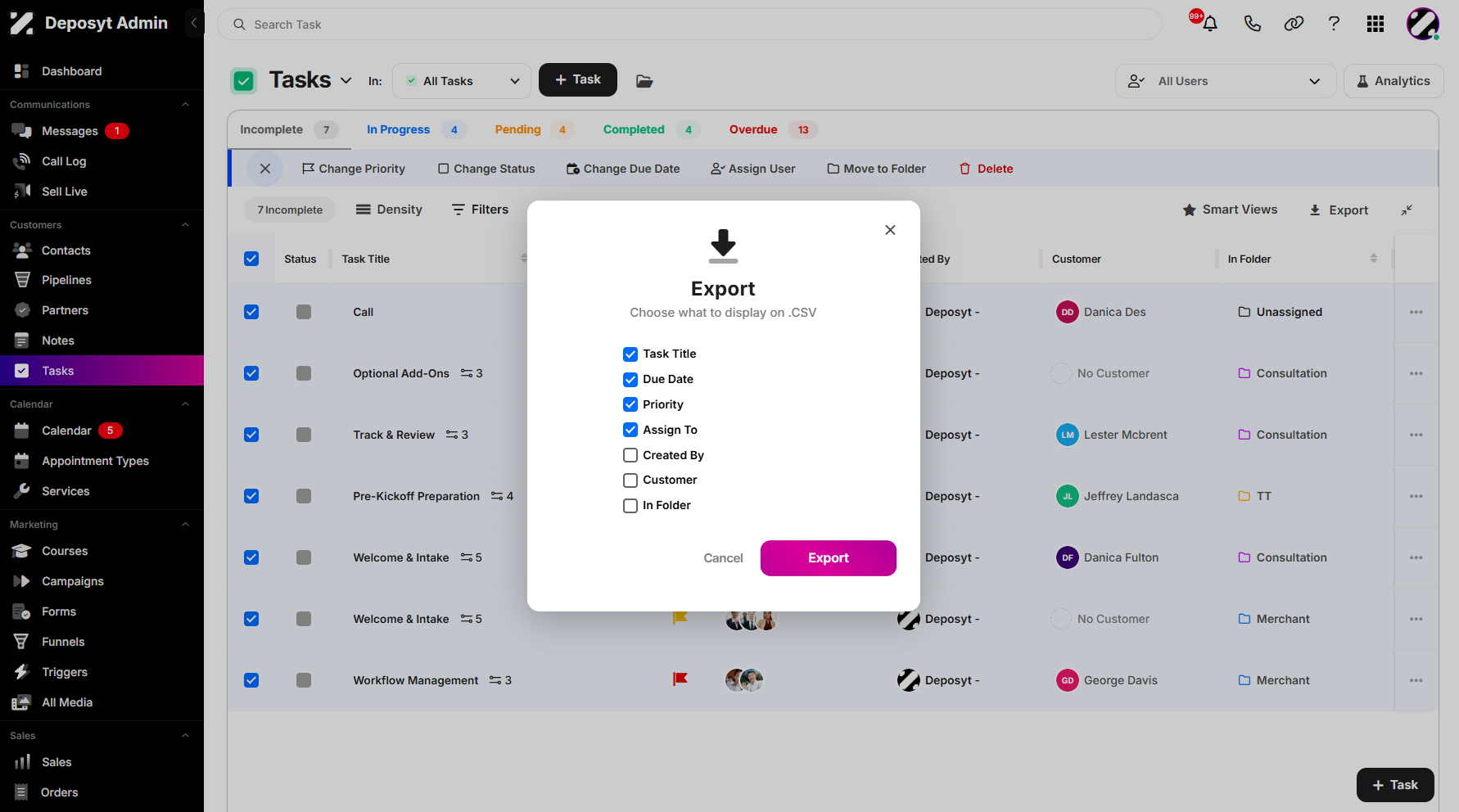Viewport: 1459px width, 812px height.
Task: Collapse the Marketing sidebar section
Action: [x=185, y=525]
